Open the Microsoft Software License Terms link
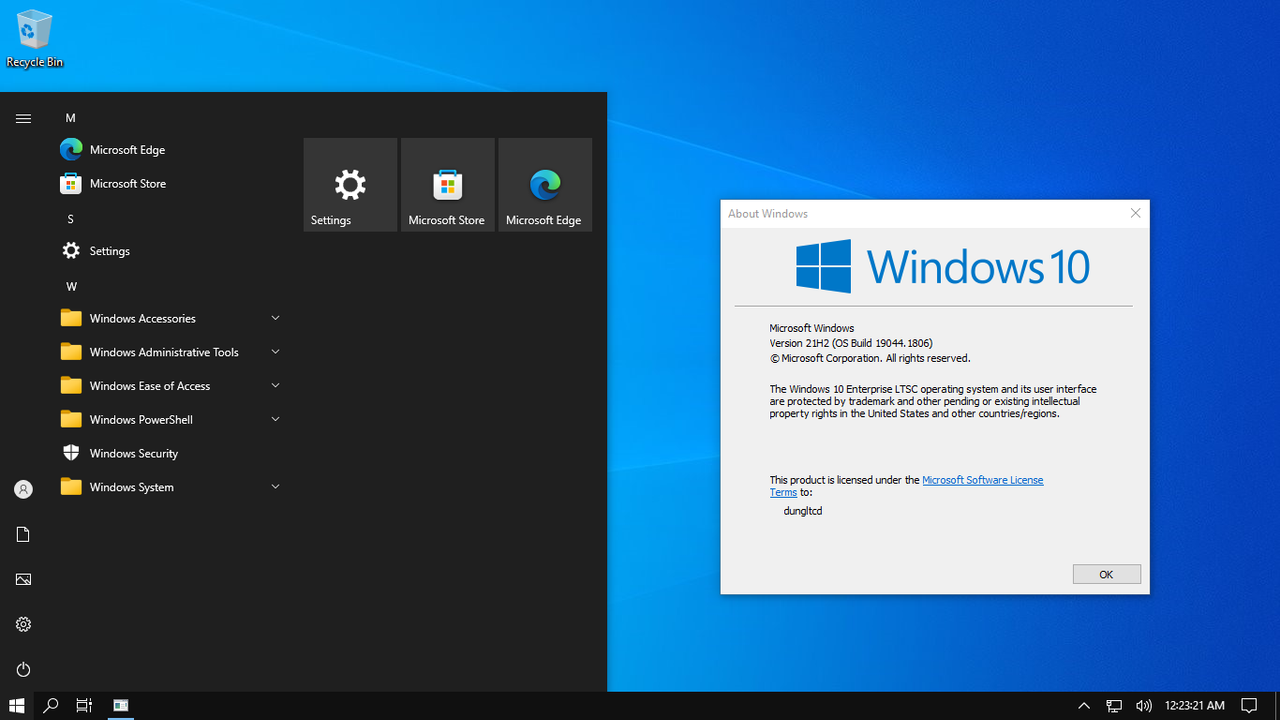This screenshot has height=720, width=1280. [982, 480]
